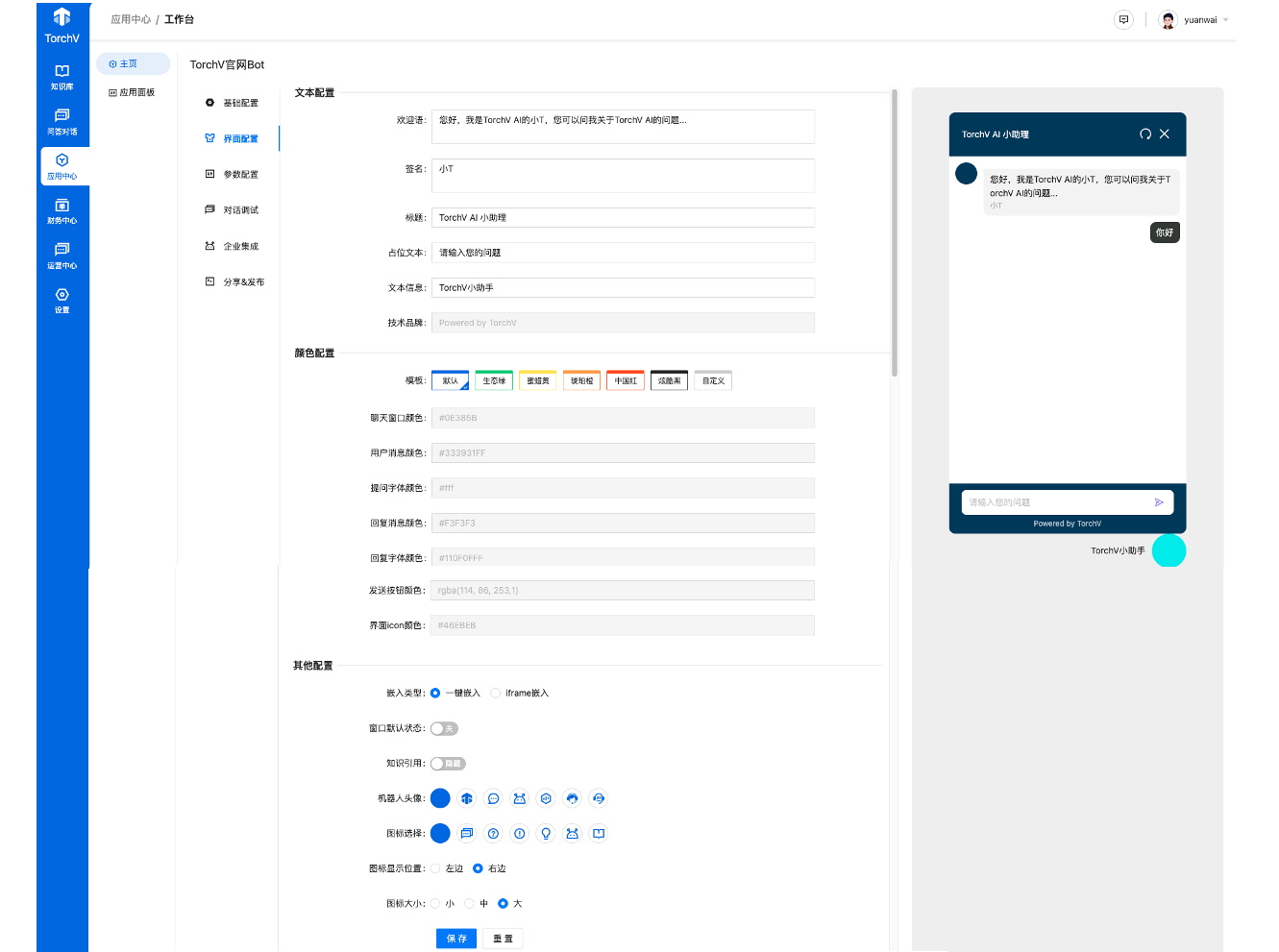The width and height of the screenshot is (1279, 952).
Task: Open 问答对话 in the left sidebar
Action: (x=62, y=122)
